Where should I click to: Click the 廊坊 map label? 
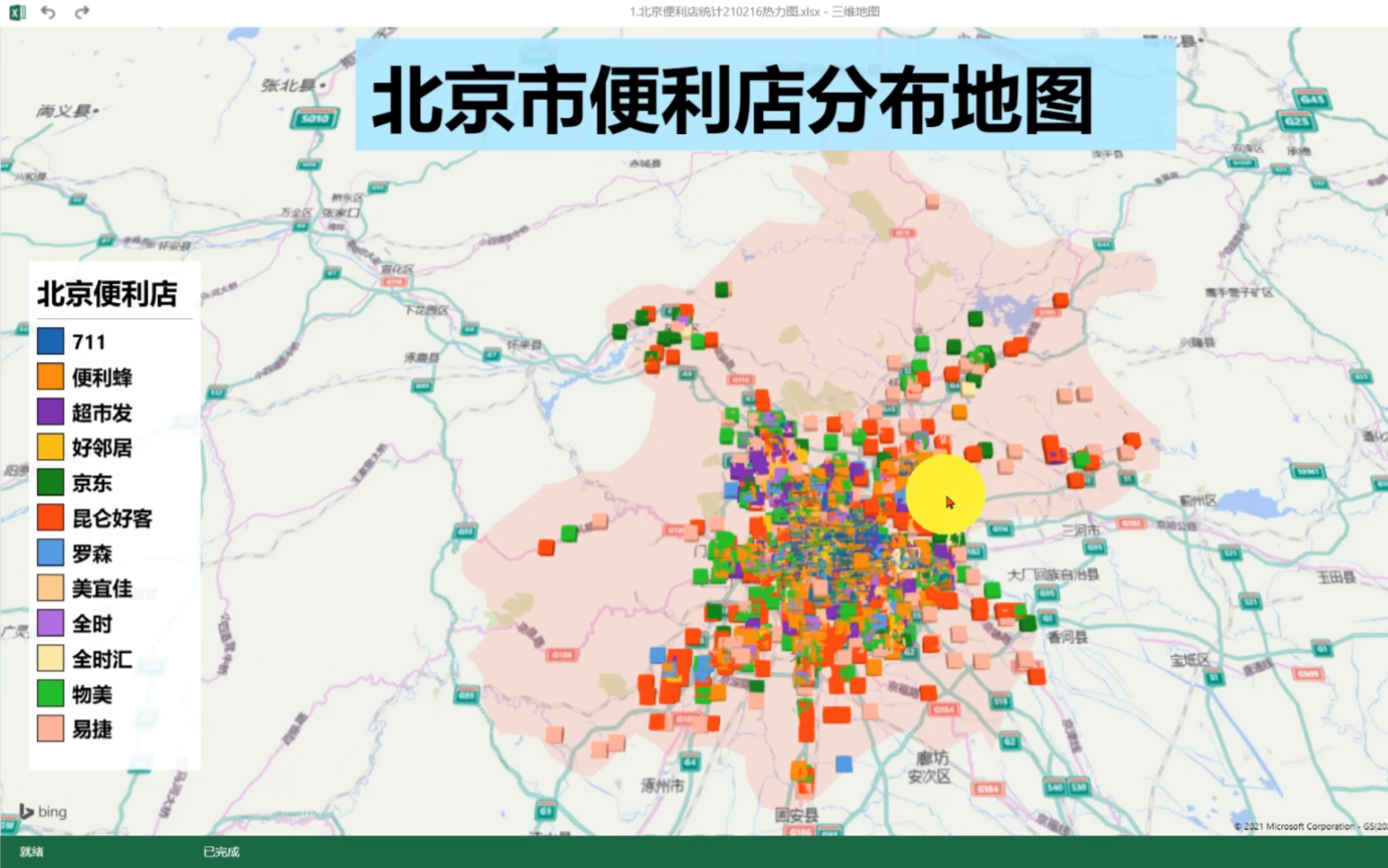point(933,758)
